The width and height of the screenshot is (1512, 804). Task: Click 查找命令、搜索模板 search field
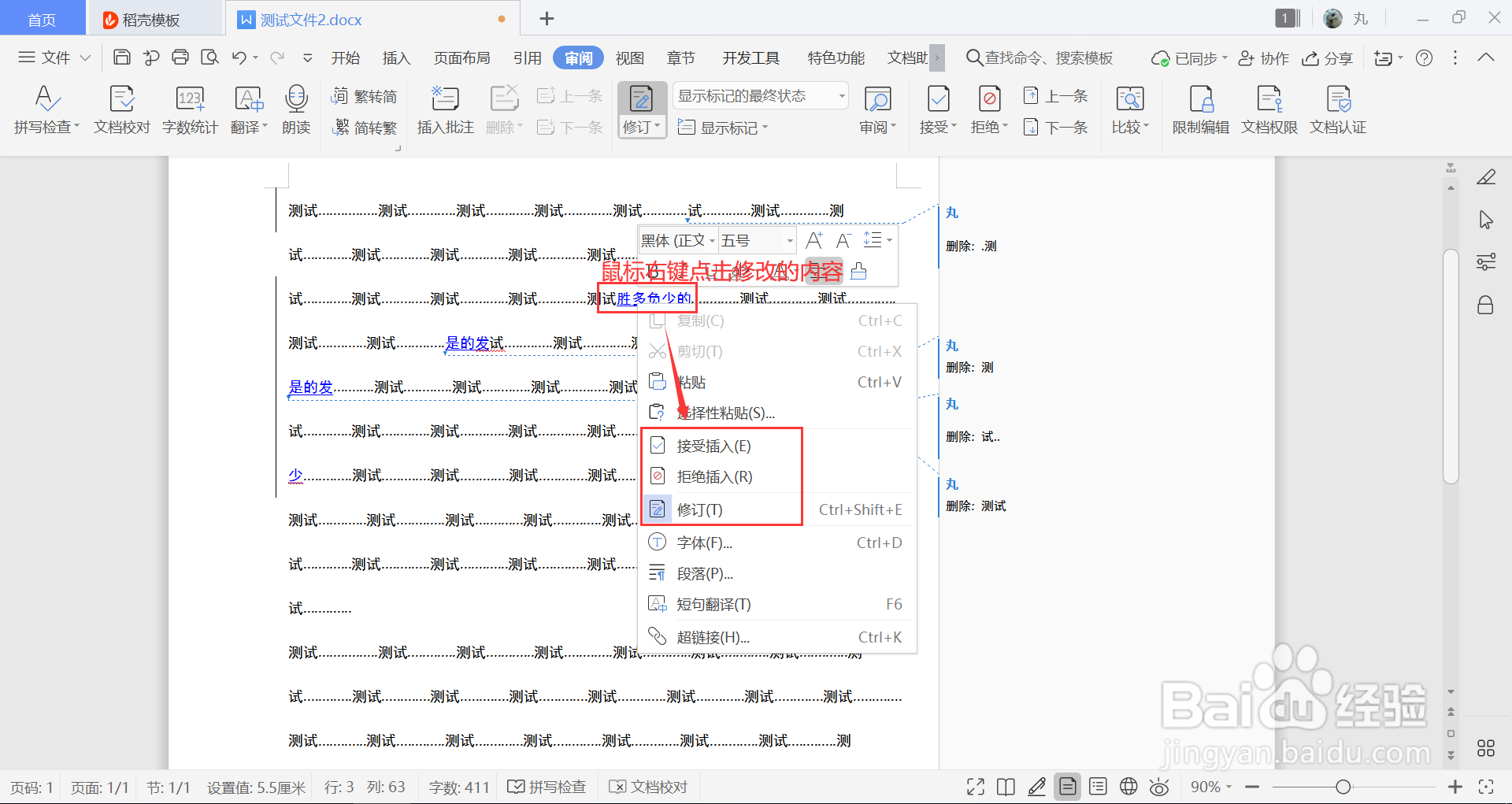tap(1040, 57)
